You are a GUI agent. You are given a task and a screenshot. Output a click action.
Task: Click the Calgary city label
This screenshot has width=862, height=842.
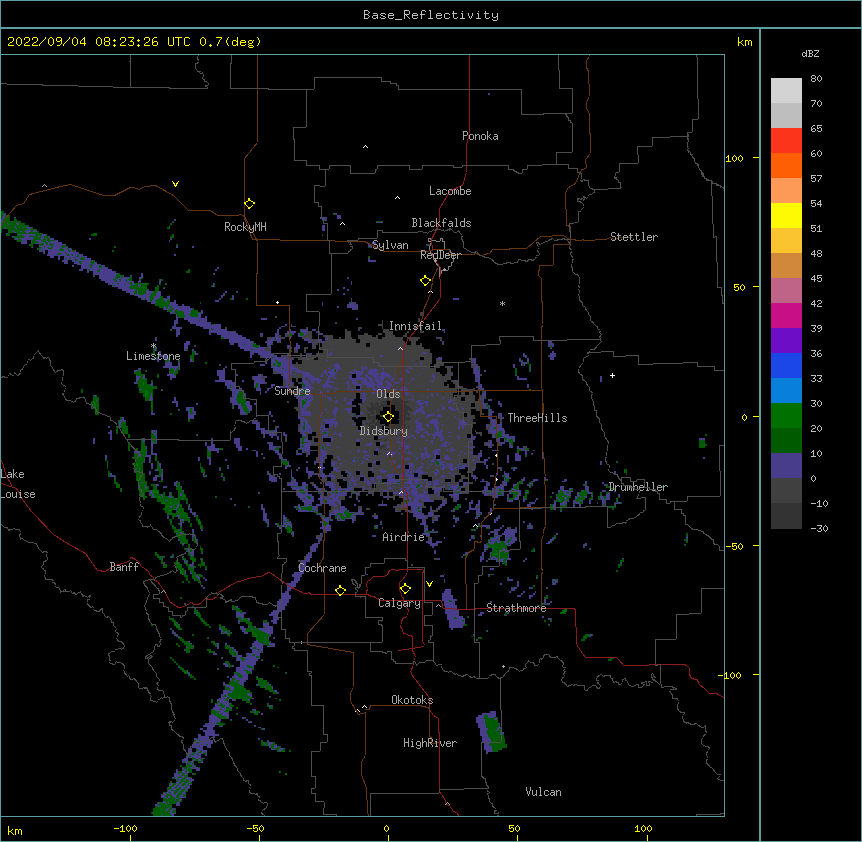(x=399, y=603)
